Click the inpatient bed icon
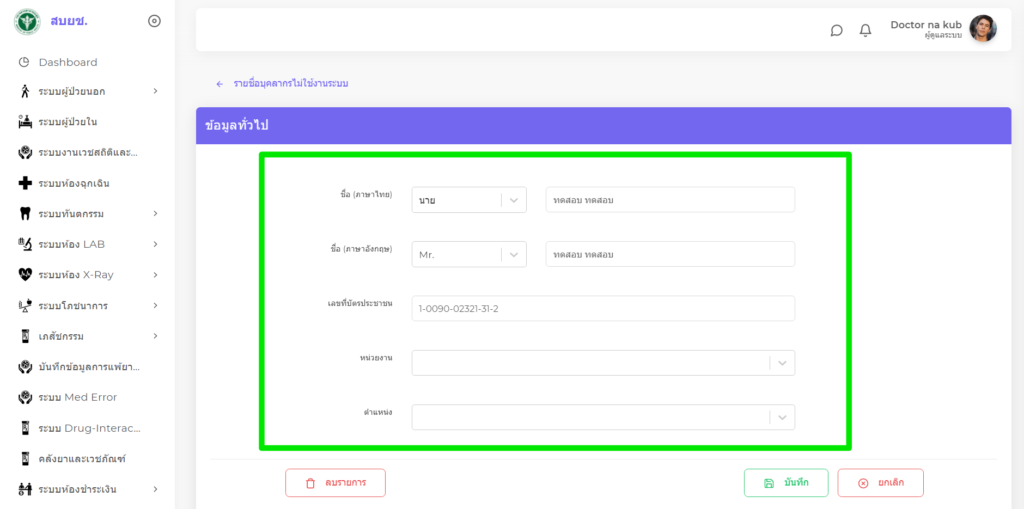The image size is (1024, 509). (x=25, y=122)
